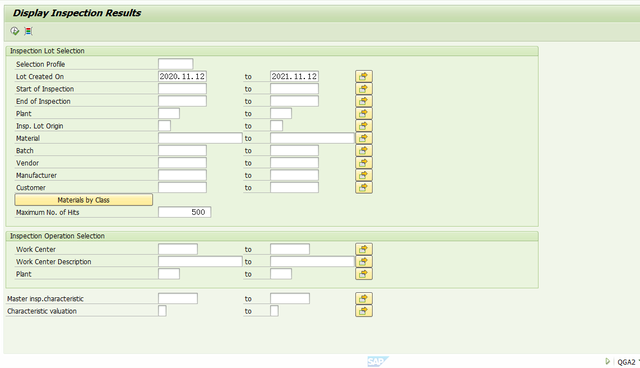
Task: Open multiple selection for Manufacturer row
Action: point(364,175)
